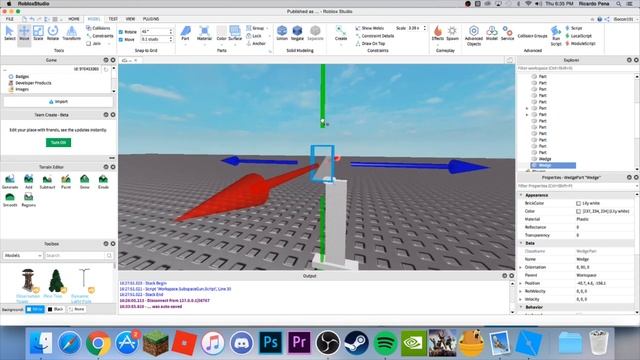Select the terrain Regions tool
This screenshot has height=360, width=640.
tap(29, 200)
